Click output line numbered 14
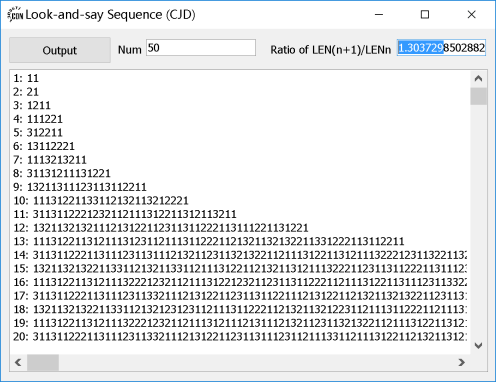496x382 pixels. [240, 255]
